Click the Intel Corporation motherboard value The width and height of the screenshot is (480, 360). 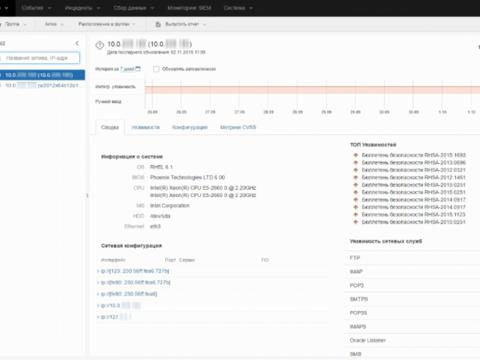170,205
